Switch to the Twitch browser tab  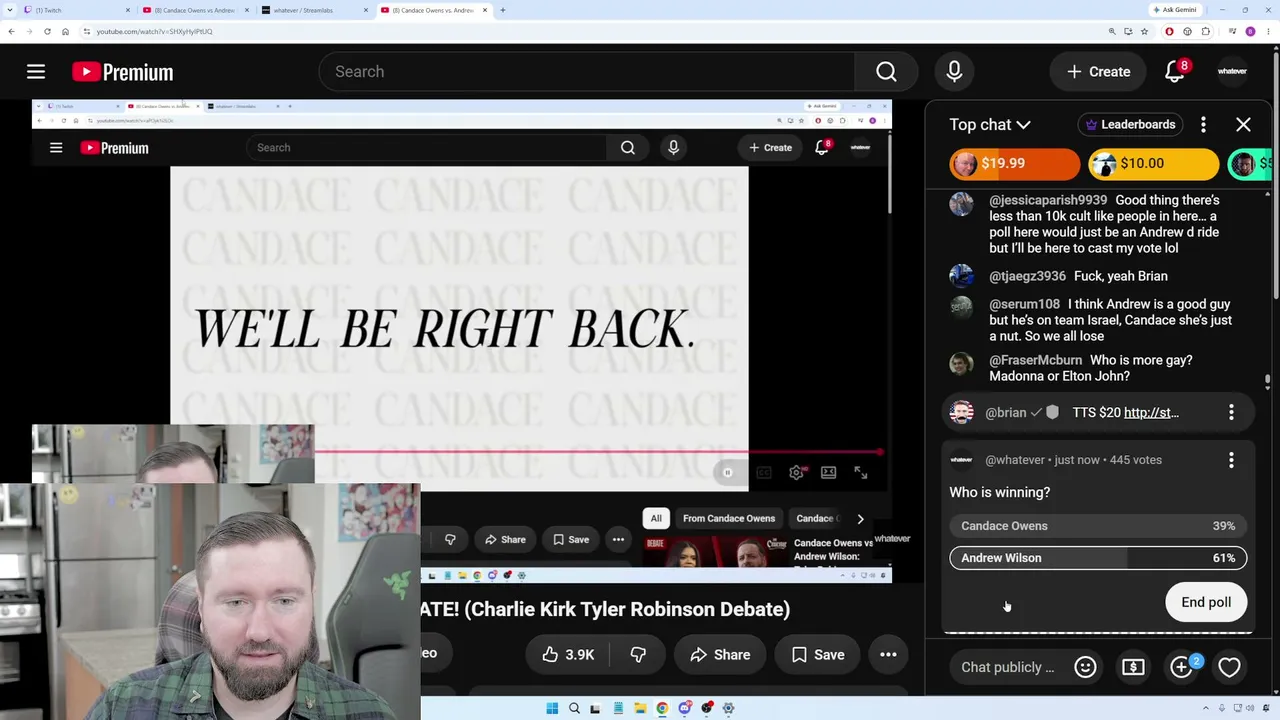pyautogui.click(x=75, y=10)
